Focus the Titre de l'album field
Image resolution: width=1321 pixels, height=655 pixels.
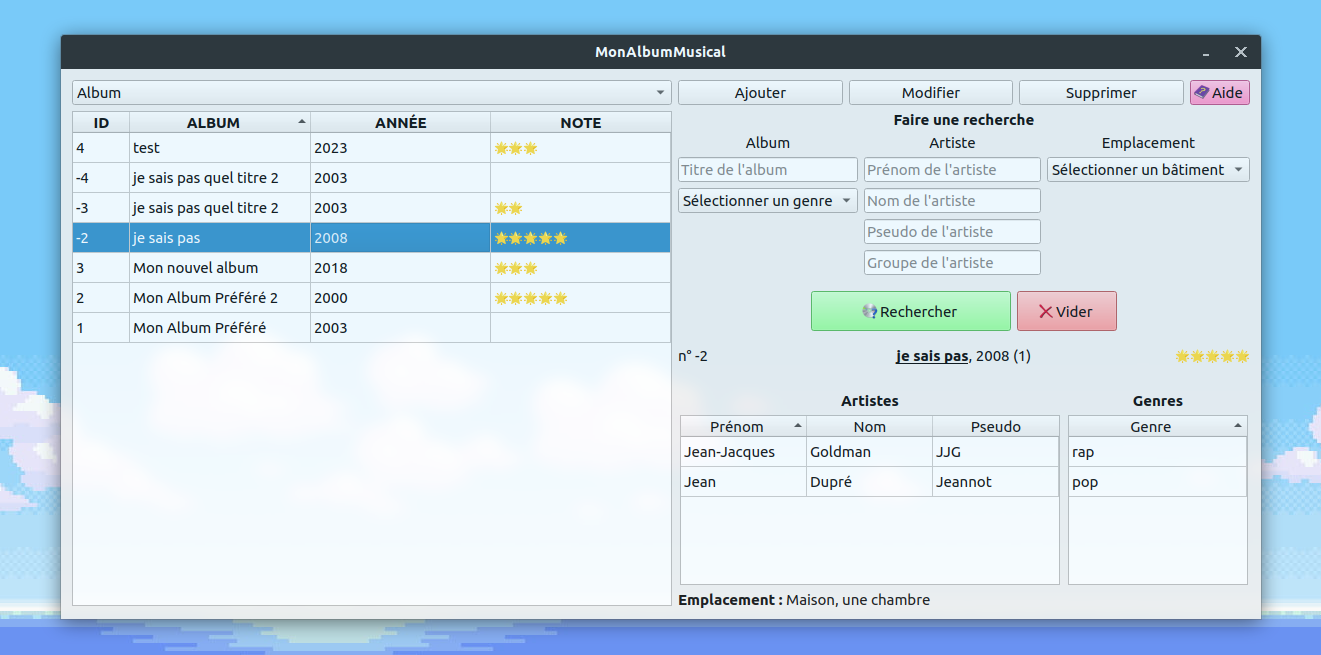(767, 169)
